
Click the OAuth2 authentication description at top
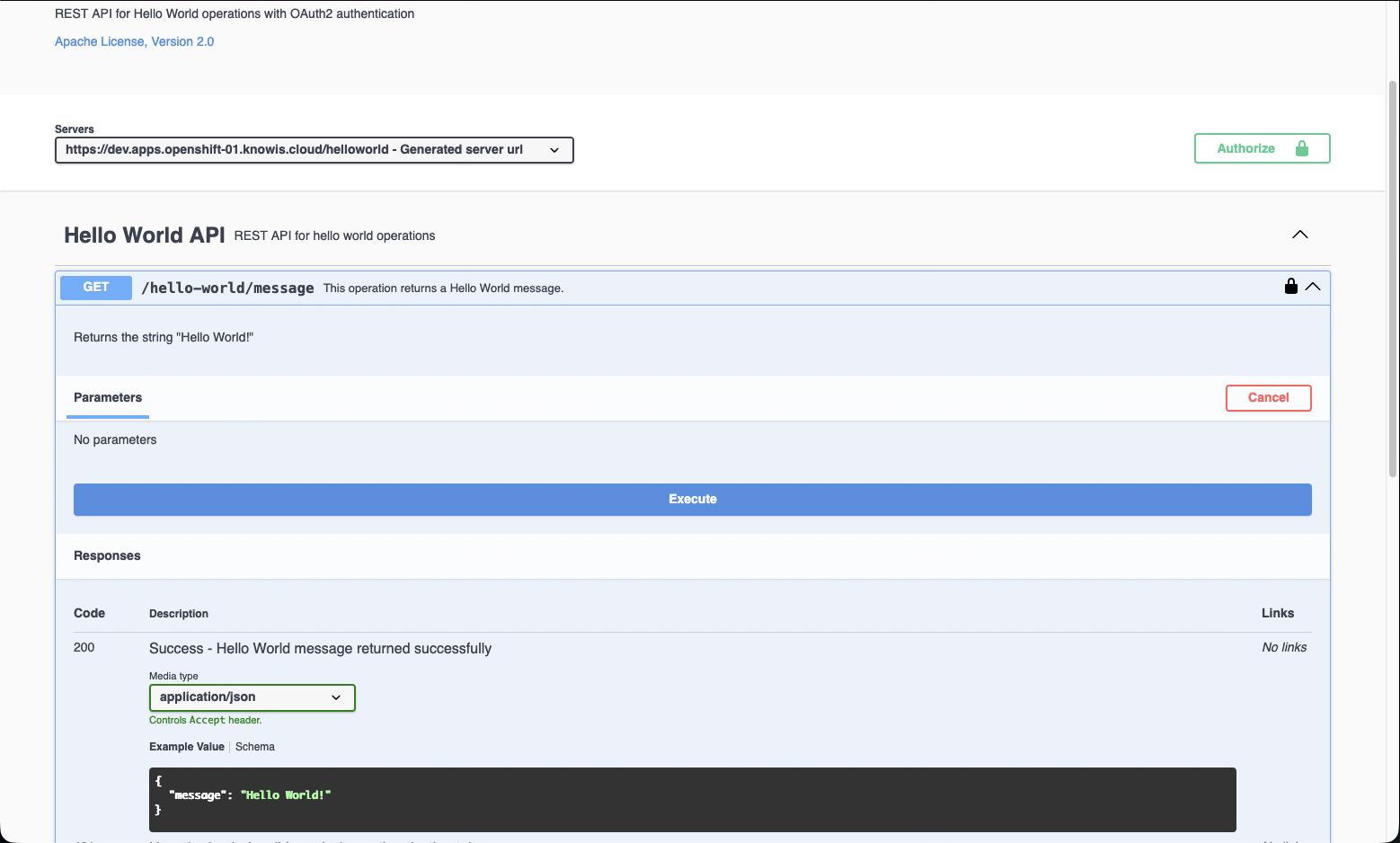pyautogui.click(x=235, y=13)
